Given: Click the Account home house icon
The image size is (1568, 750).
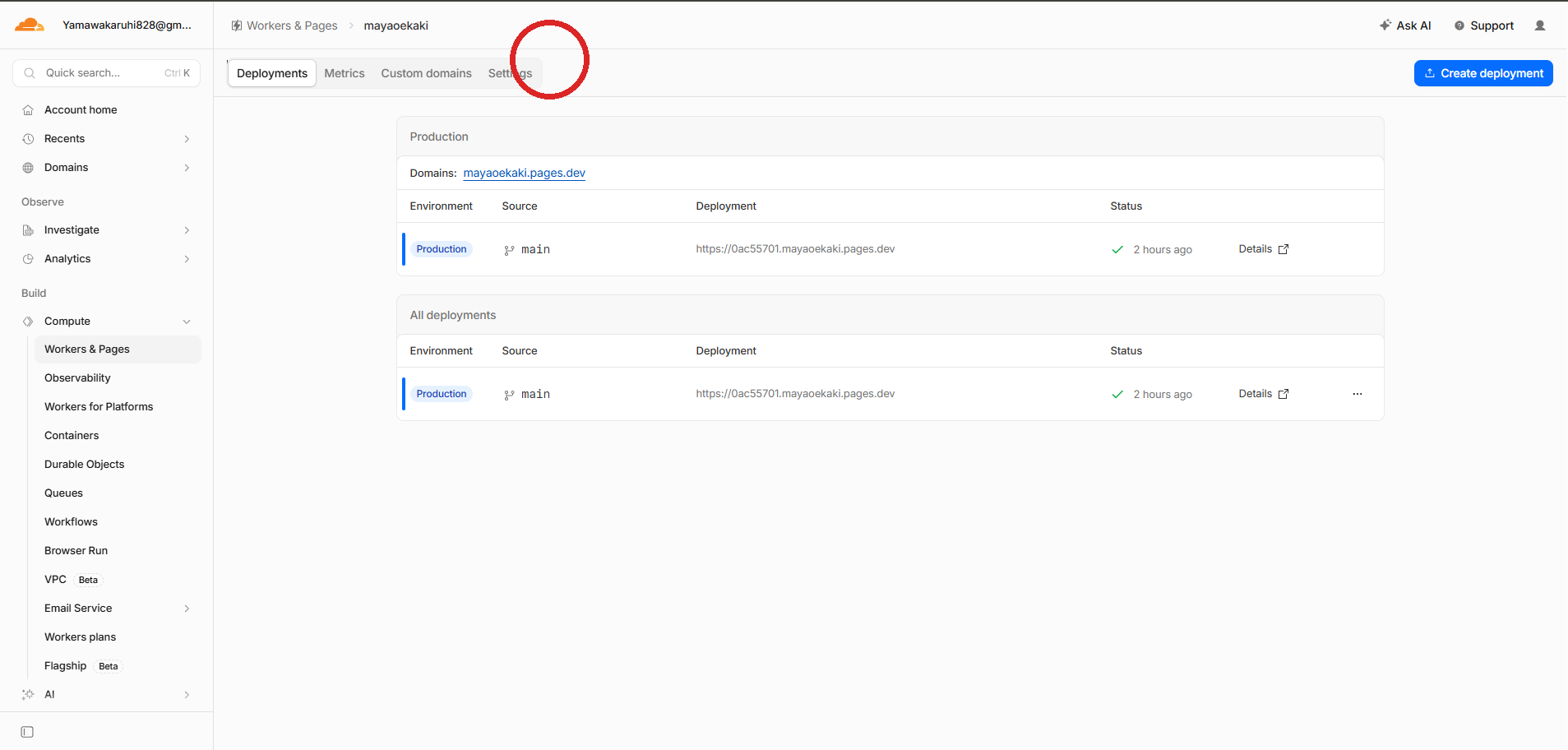Looking at the screenshot, I should [28, 110].
